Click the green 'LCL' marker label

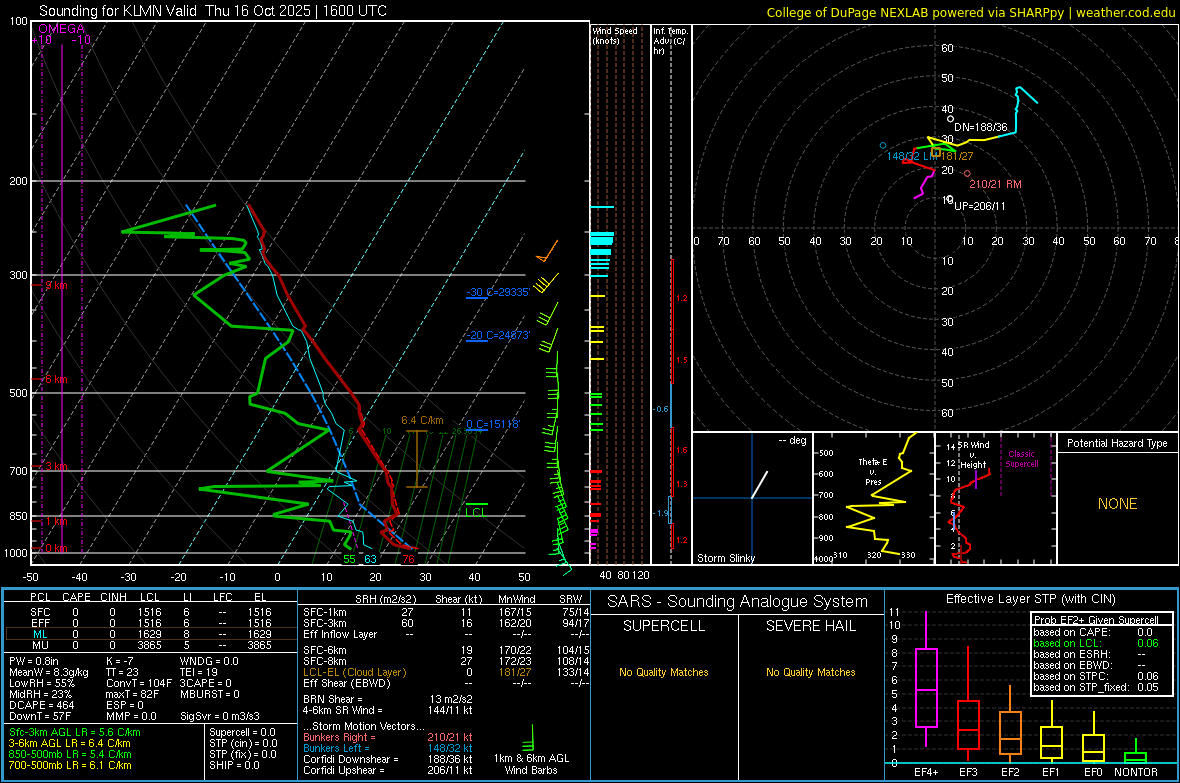pos(475,512)
